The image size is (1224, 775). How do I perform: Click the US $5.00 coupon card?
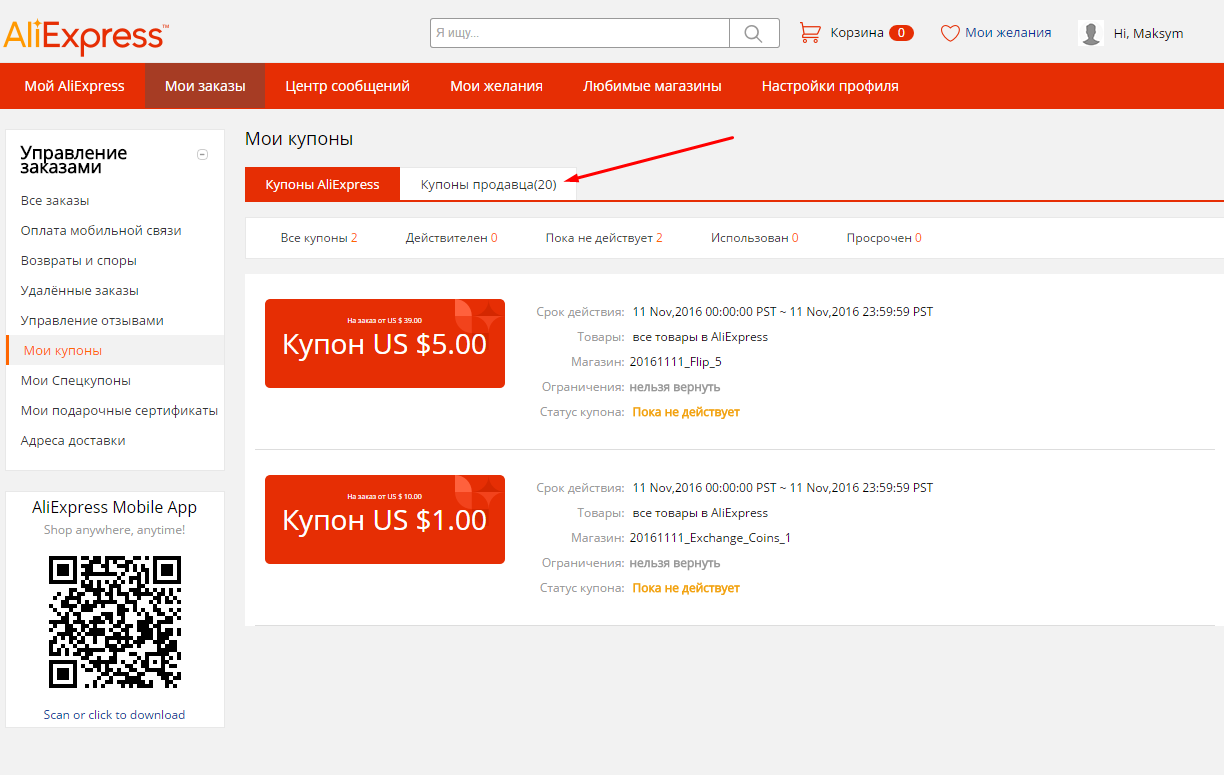384,343
